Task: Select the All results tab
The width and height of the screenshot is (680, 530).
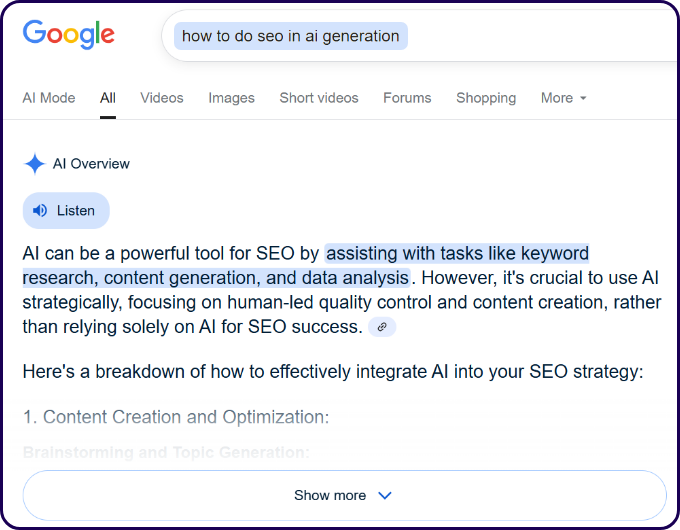Action: 108,98
